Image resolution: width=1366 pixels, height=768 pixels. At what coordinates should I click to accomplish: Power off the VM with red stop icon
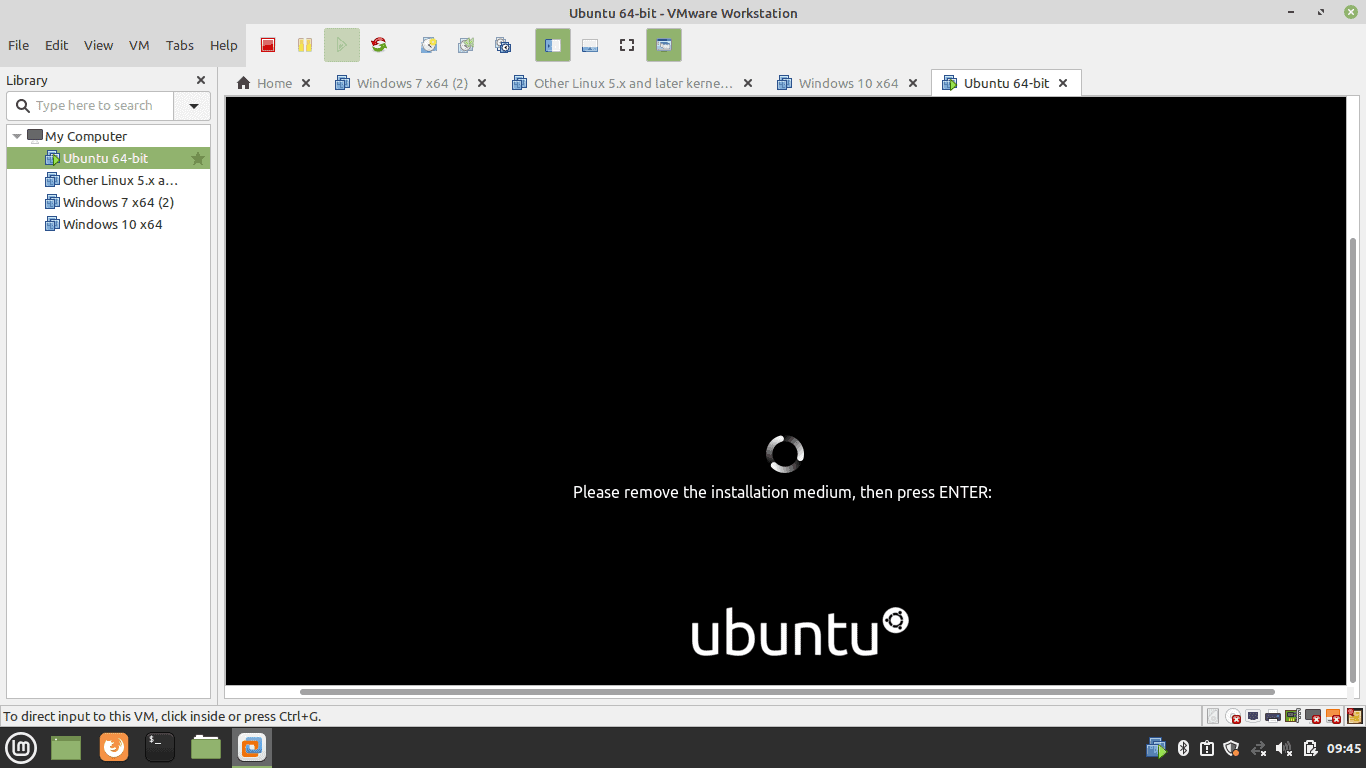point(268,45)
